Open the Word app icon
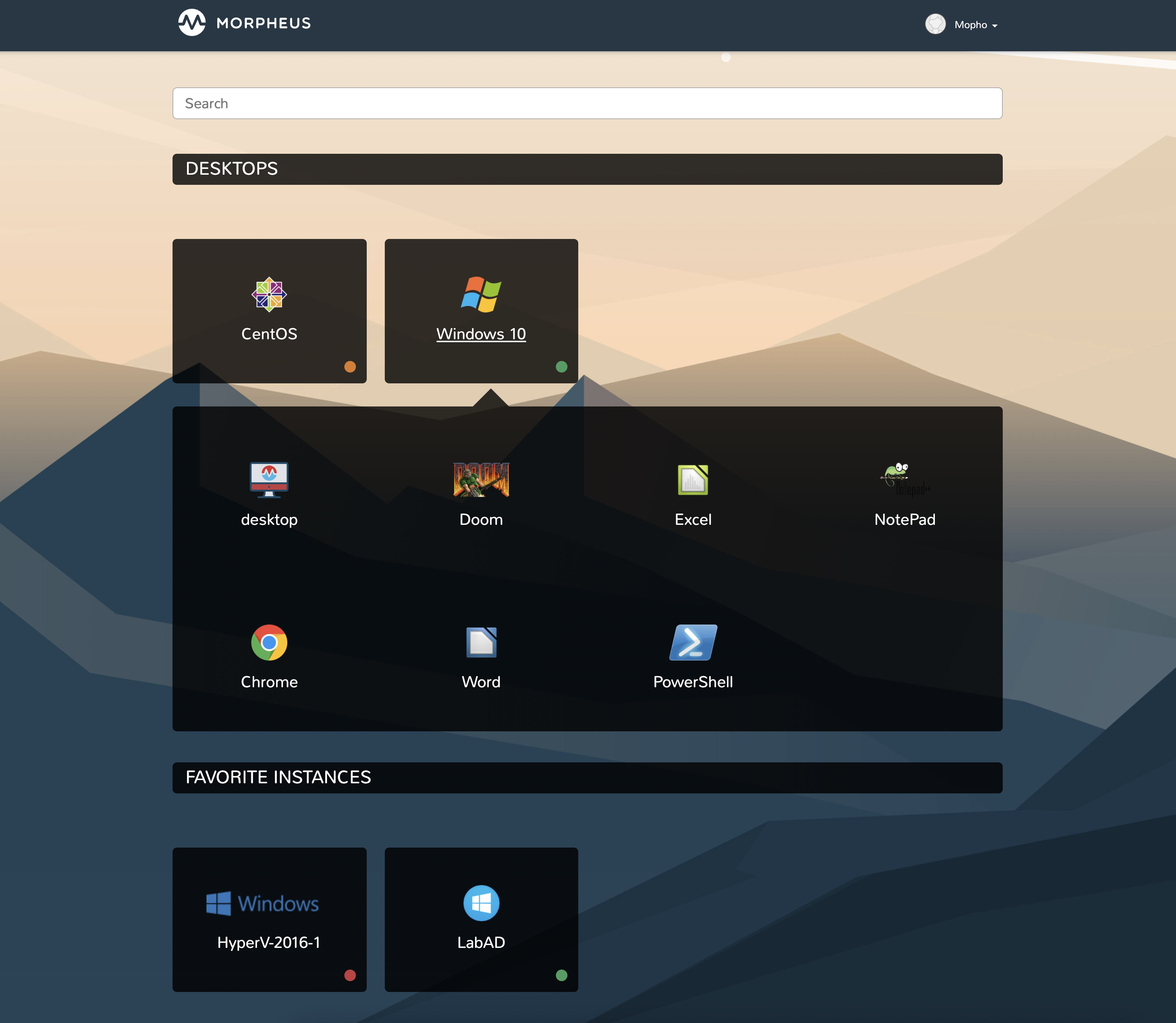 click(481, 642)
